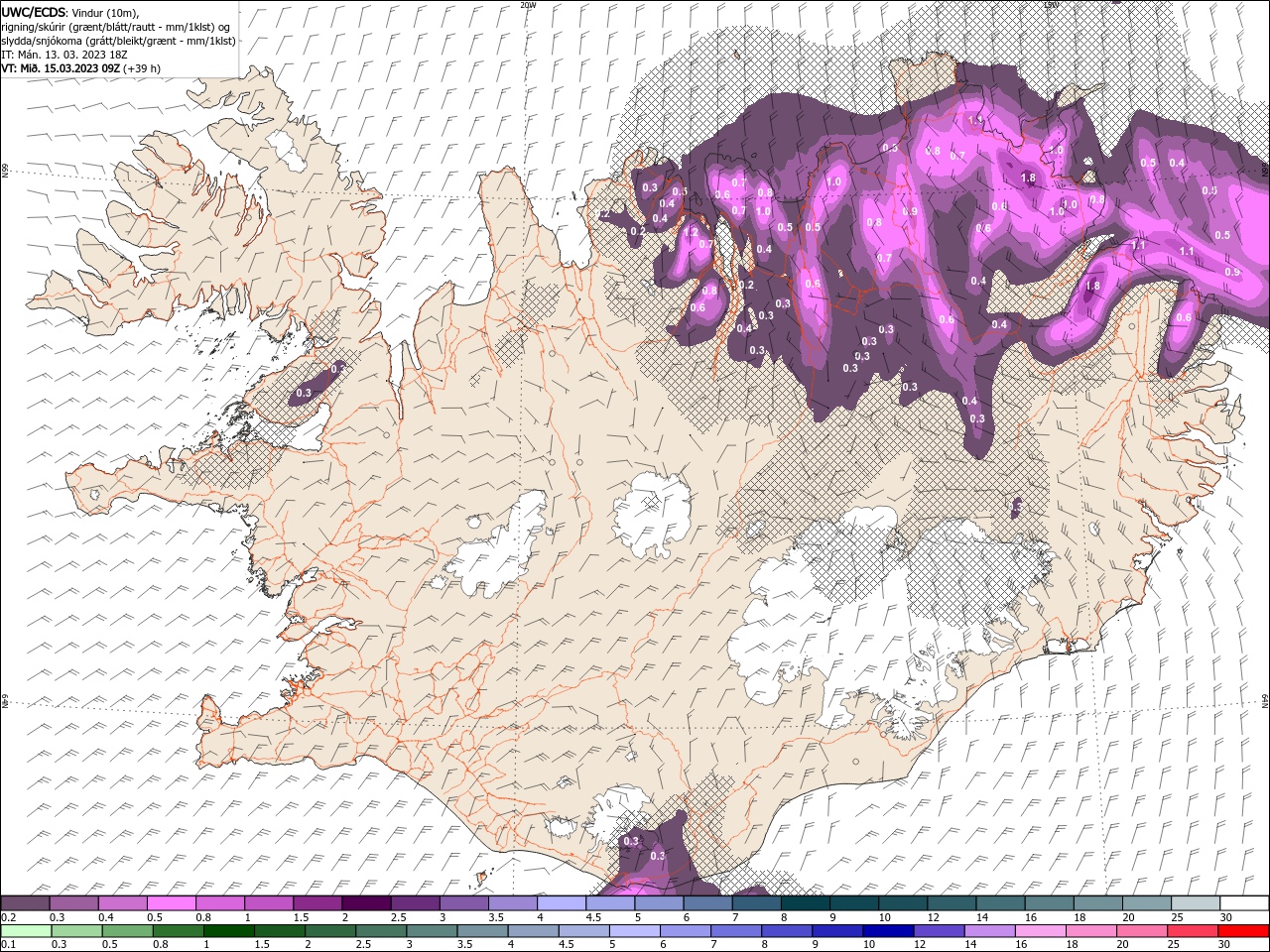
Task: Click the 0.3 swatch in the purple snow legend
Action: pos(74,903)
